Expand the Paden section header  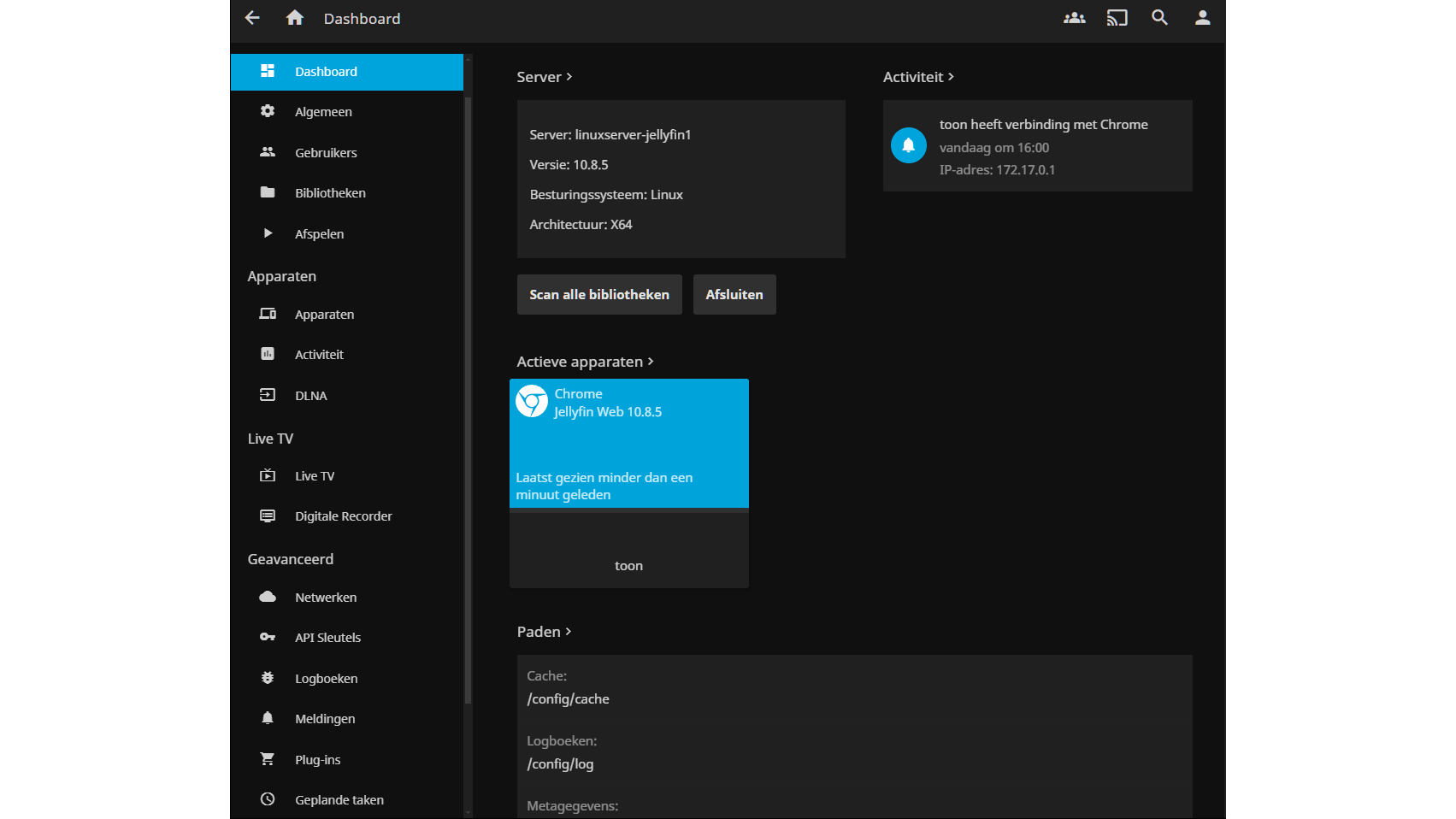coord(544,632)
